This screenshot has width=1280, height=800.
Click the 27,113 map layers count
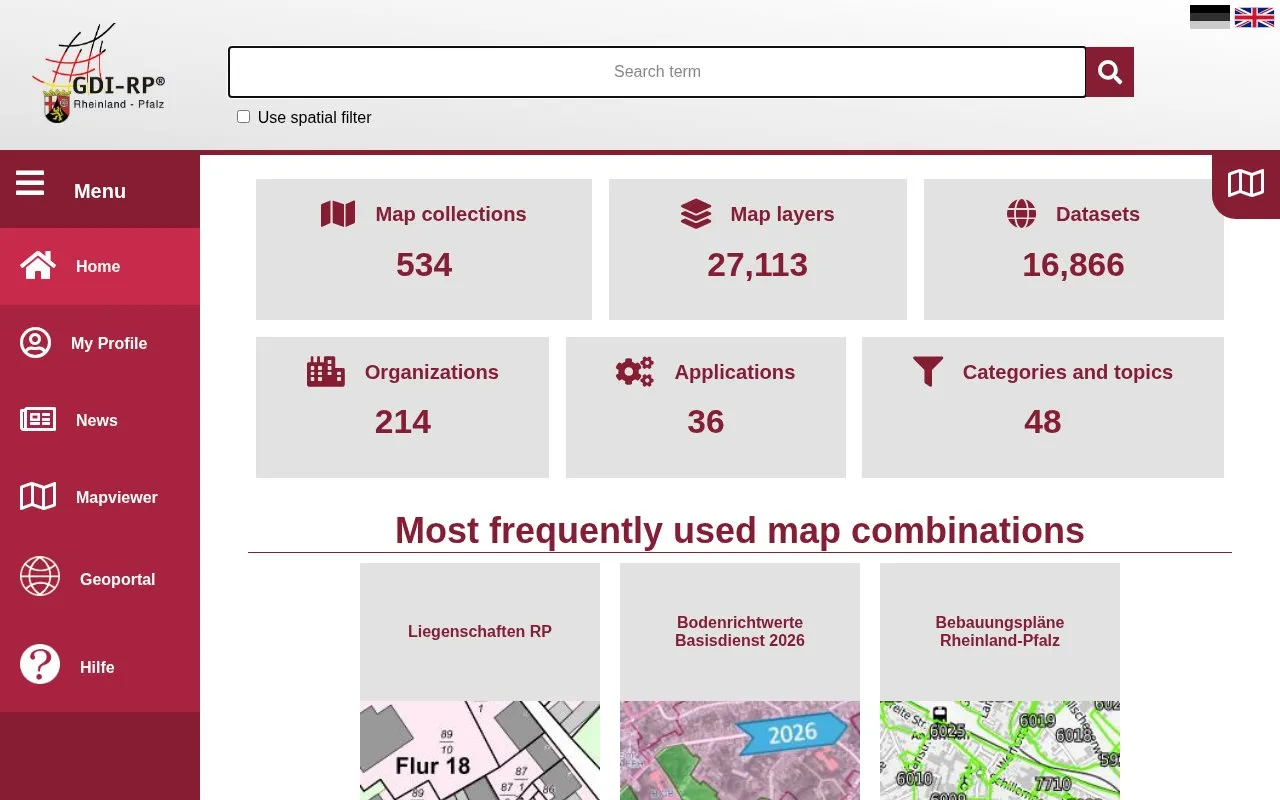pos(757,264)
